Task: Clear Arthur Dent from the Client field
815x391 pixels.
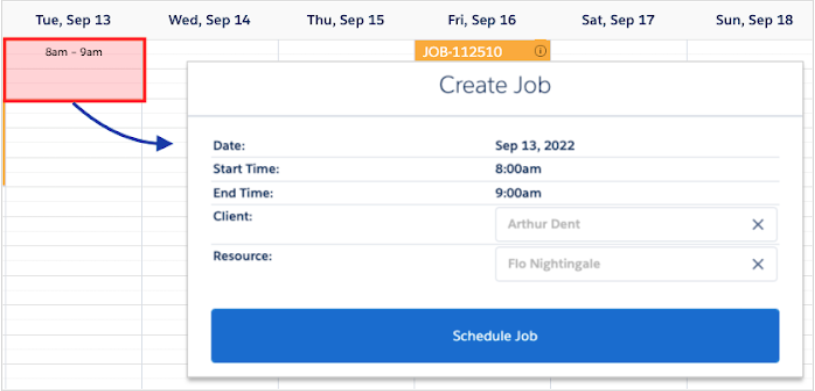Action: [758, 225]
